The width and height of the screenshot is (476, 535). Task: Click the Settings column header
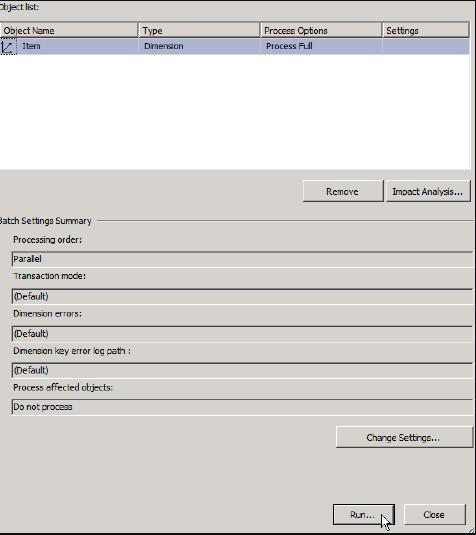coord(426,30)
